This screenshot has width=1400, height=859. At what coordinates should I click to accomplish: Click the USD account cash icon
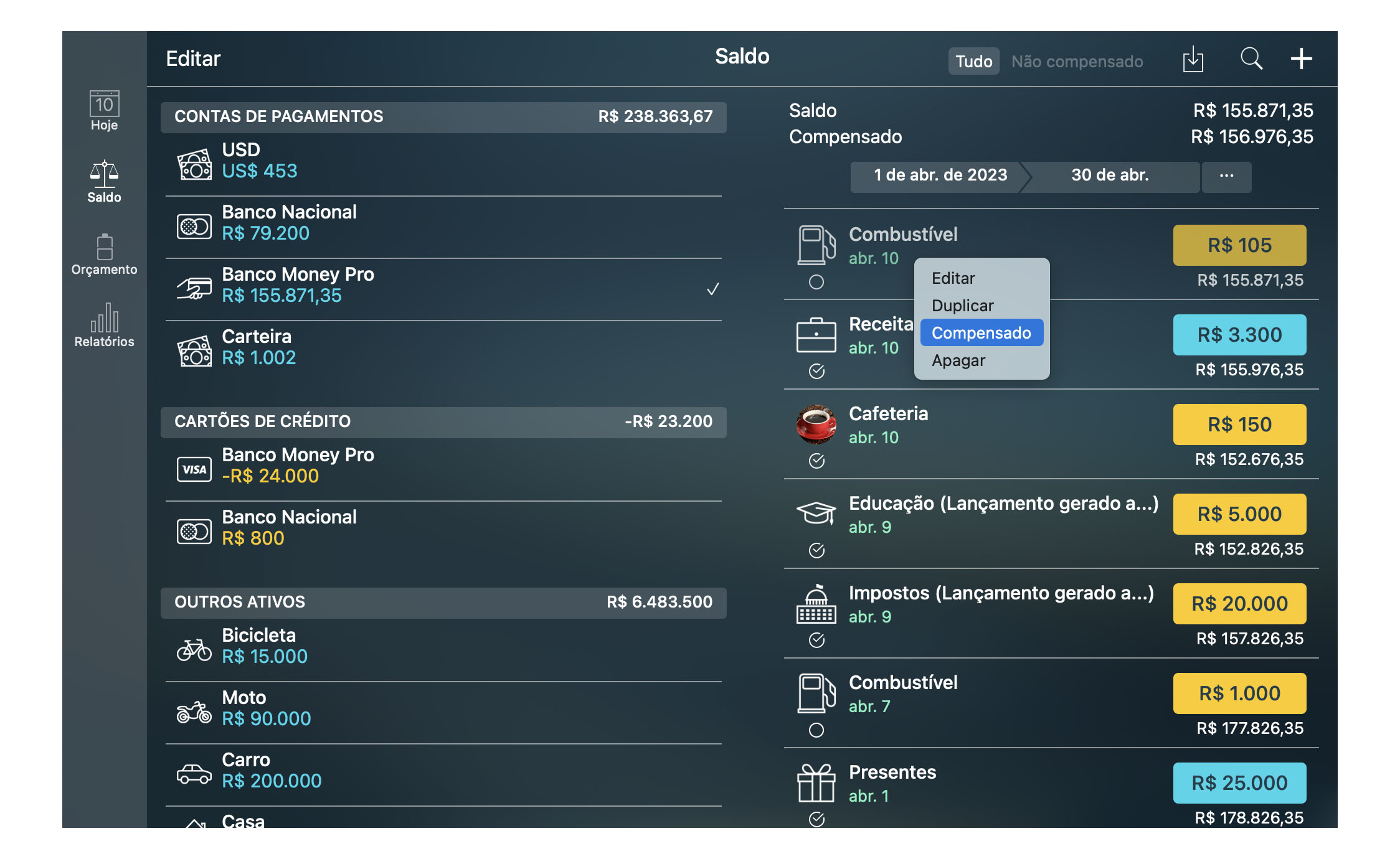pos(194,164)
